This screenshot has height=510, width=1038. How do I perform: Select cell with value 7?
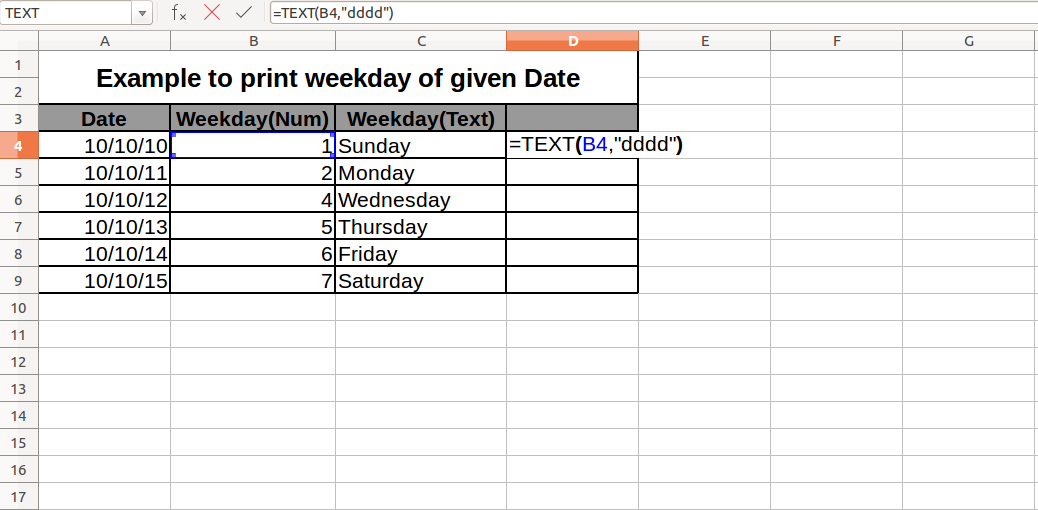pyautogui.click(x=253, y=281)
